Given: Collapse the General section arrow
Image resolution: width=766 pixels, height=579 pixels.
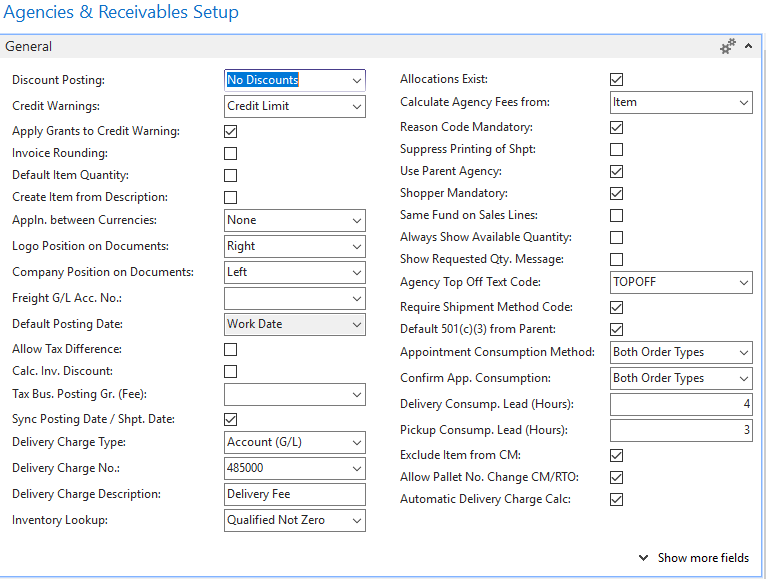Looking at the screenshot, I should click(x=749, y=47).
